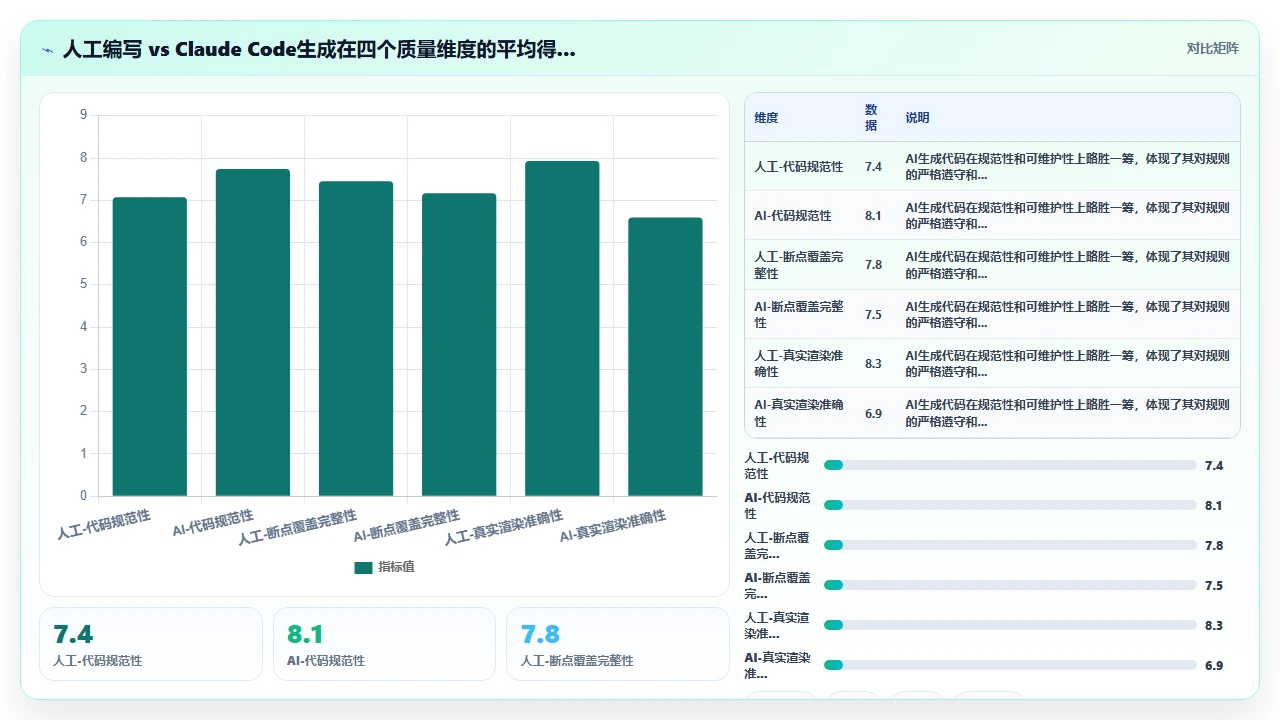The image size is (1280, 720).
Task: Click the AI-代码规范性 bar in chart
Action: [253, 332]
